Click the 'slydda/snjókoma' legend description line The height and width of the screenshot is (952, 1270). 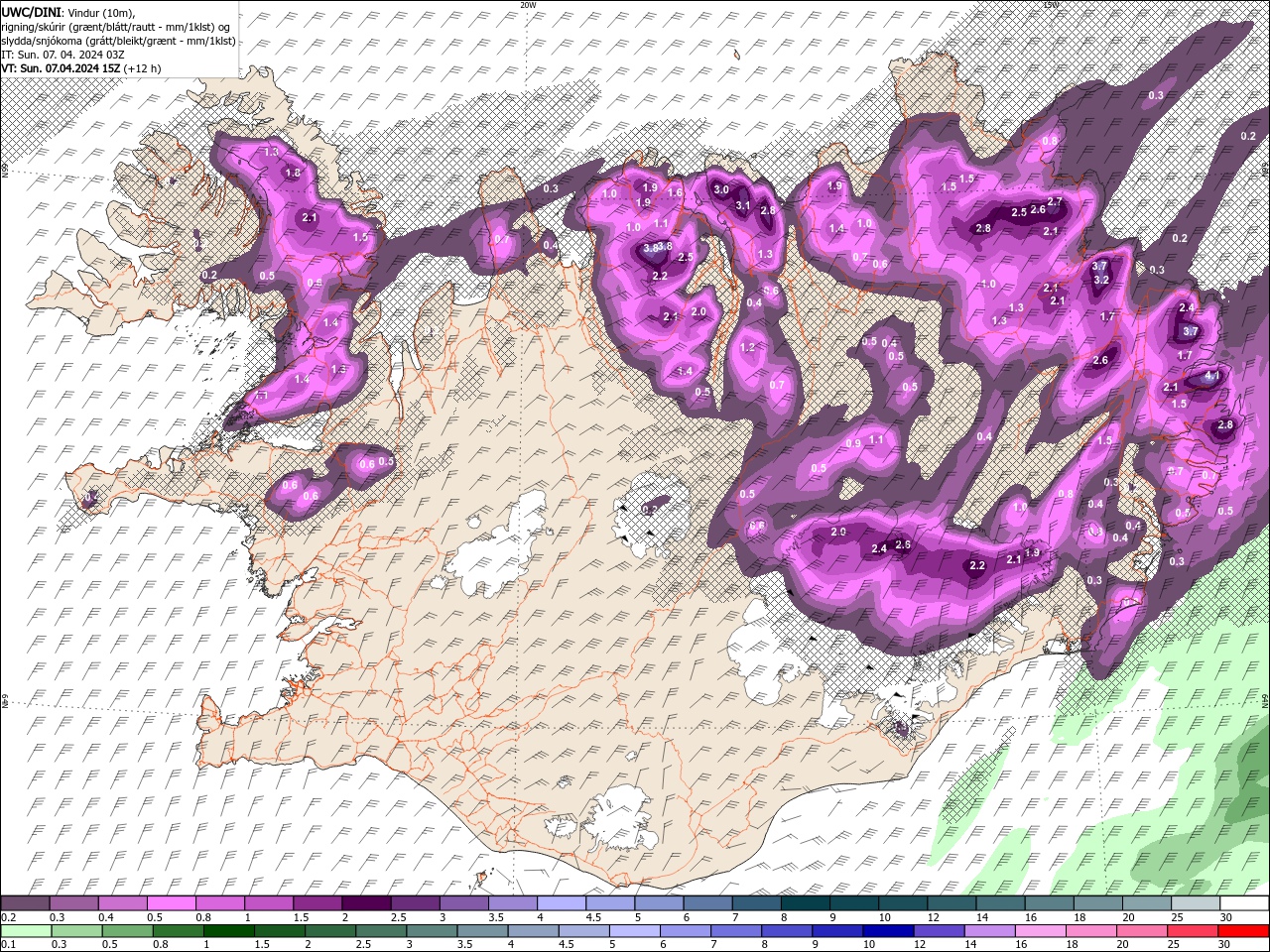(x=118, y=40)
